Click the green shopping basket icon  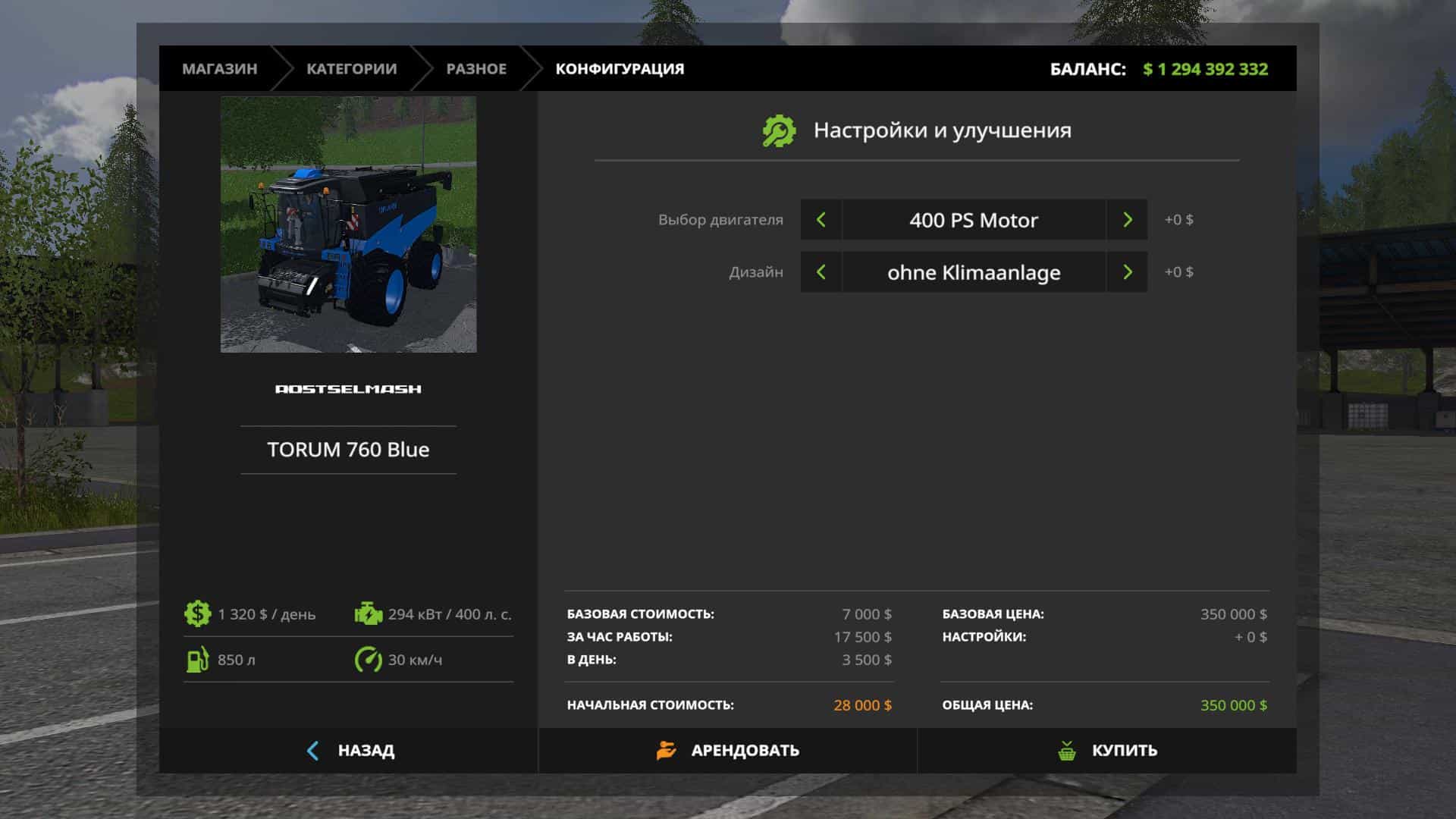[1067, 751]
